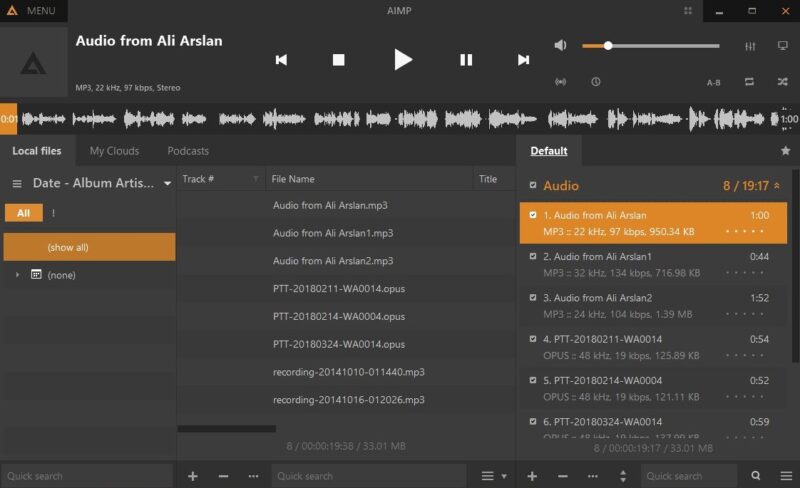Open the equalizer settings icon
The width and height of the screenshot is (800, 488).
click(x=750, y=46)
